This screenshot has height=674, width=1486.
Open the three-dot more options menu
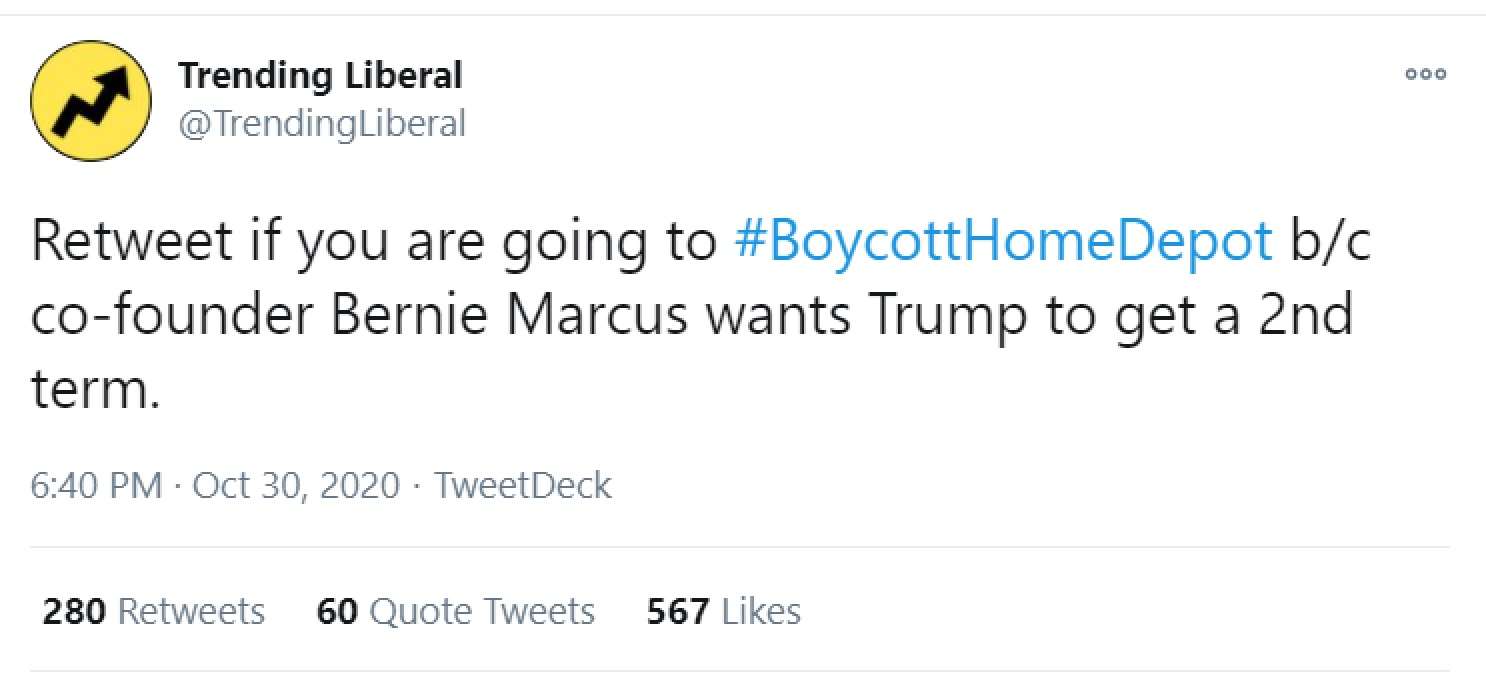click(1425, 74)
